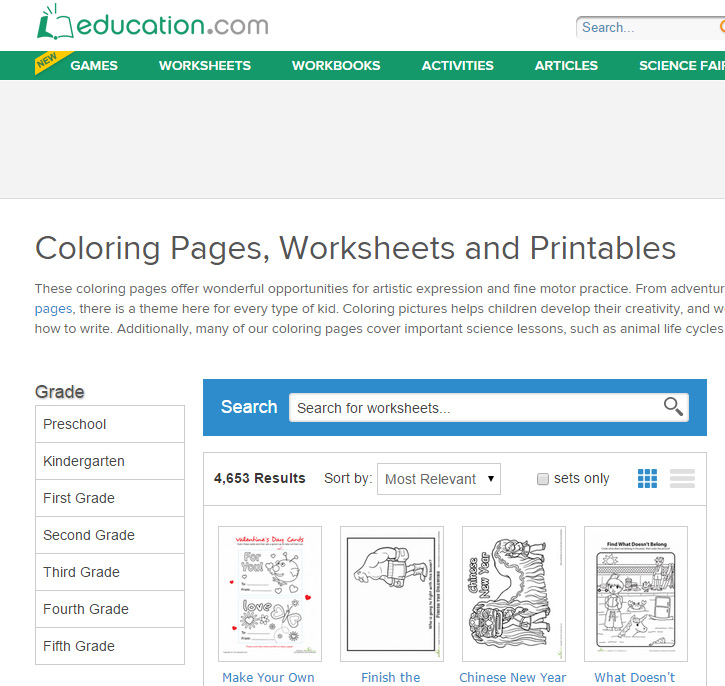Open the Activities nav item
The image size is (725, 686).
(457, 65)
